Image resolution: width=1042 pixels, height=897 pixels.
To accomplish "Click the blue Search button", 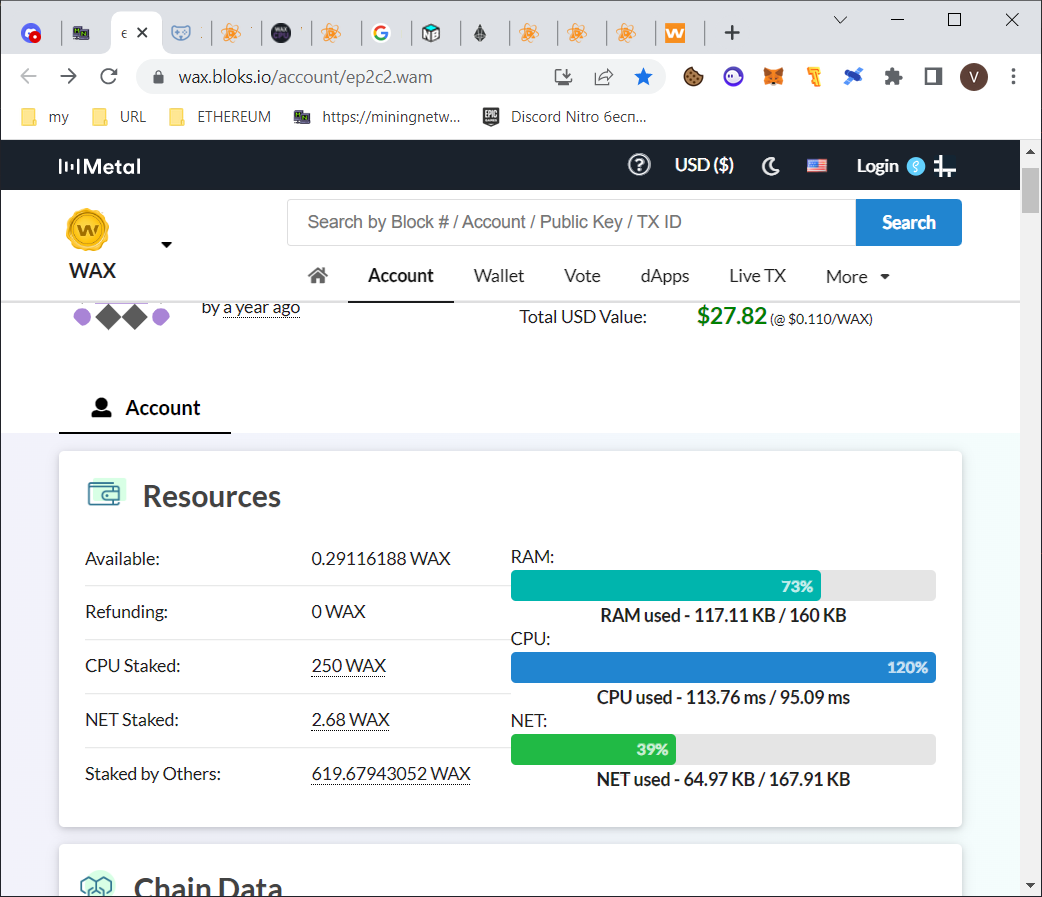I will pyautogui.click(x=908, y=222).
